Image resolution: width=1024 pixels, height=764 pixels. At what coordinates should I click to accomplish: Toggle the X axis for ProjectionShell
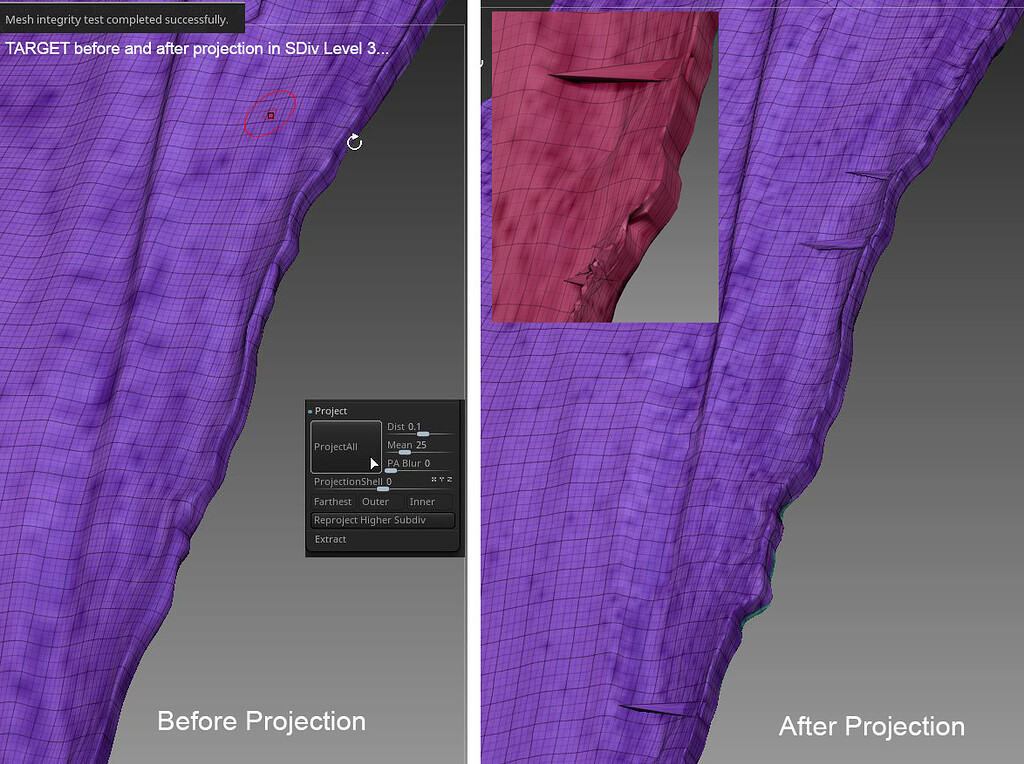pyautogui.click(x=434, y=480)
